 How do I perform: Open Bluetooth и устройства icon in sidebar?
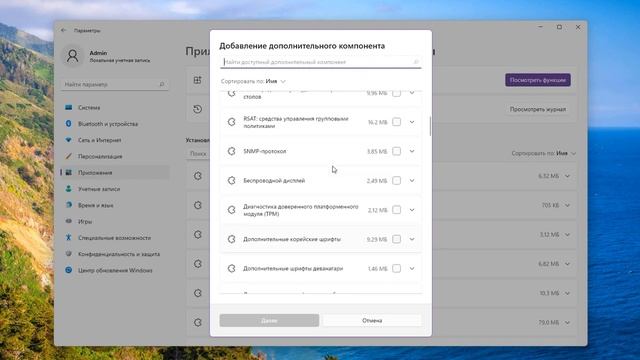(69, 124)
